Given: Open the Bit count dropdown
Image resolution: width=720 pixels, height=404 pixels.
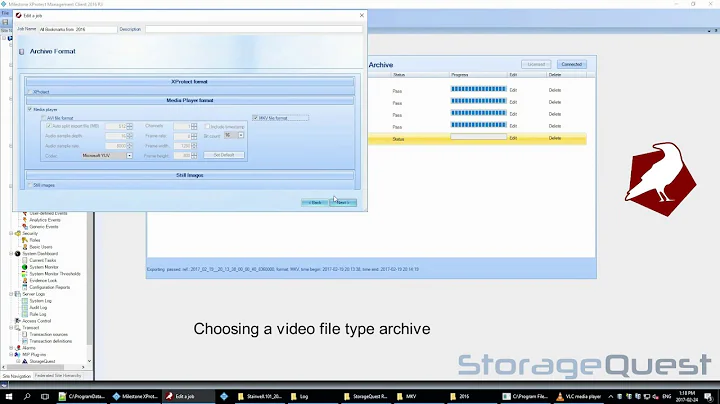Looking at the screenshot, I should [x=241, y=135].
